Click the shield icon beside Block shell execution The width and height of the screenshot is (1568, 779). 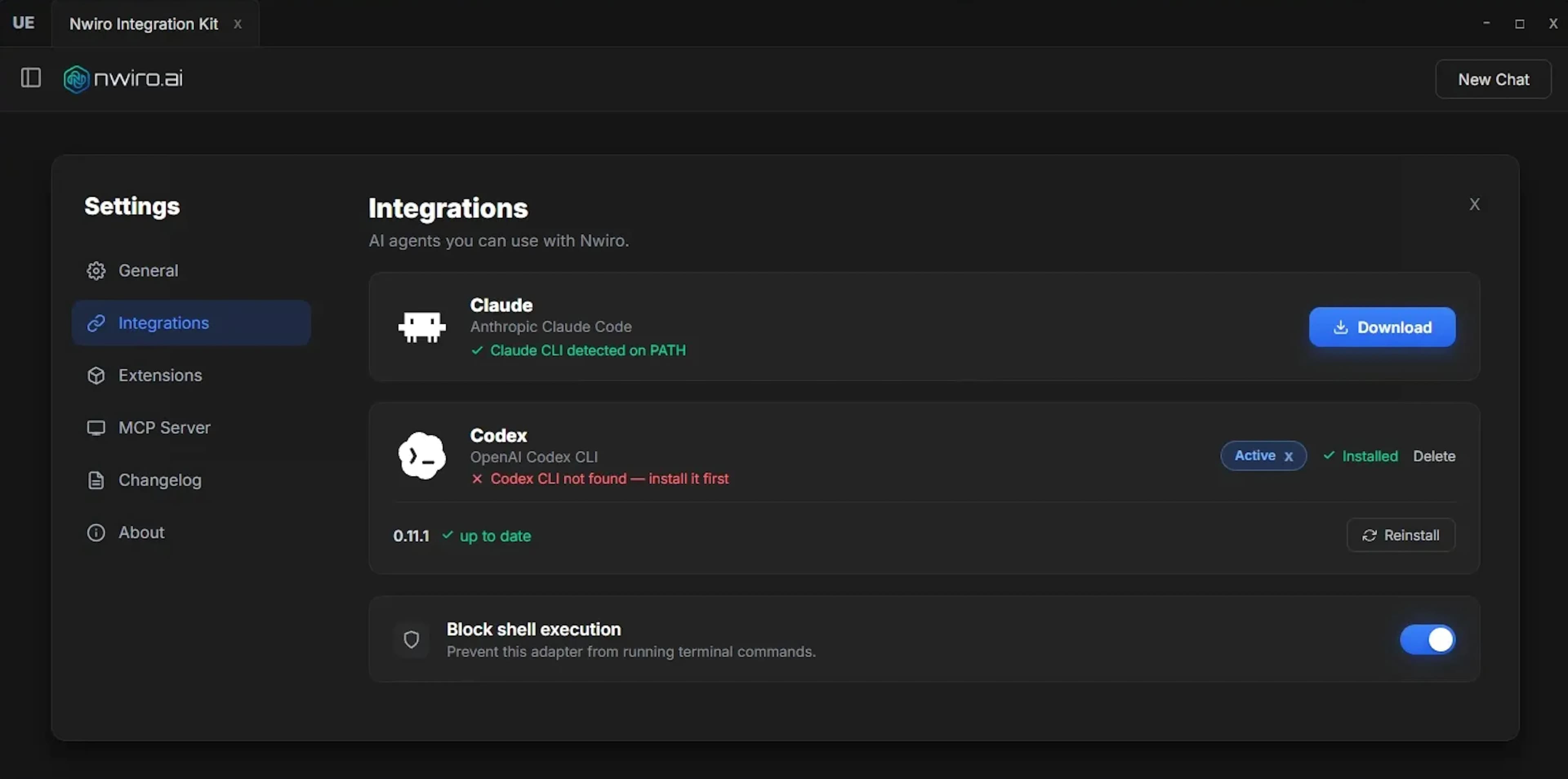(x=412, y=640)
